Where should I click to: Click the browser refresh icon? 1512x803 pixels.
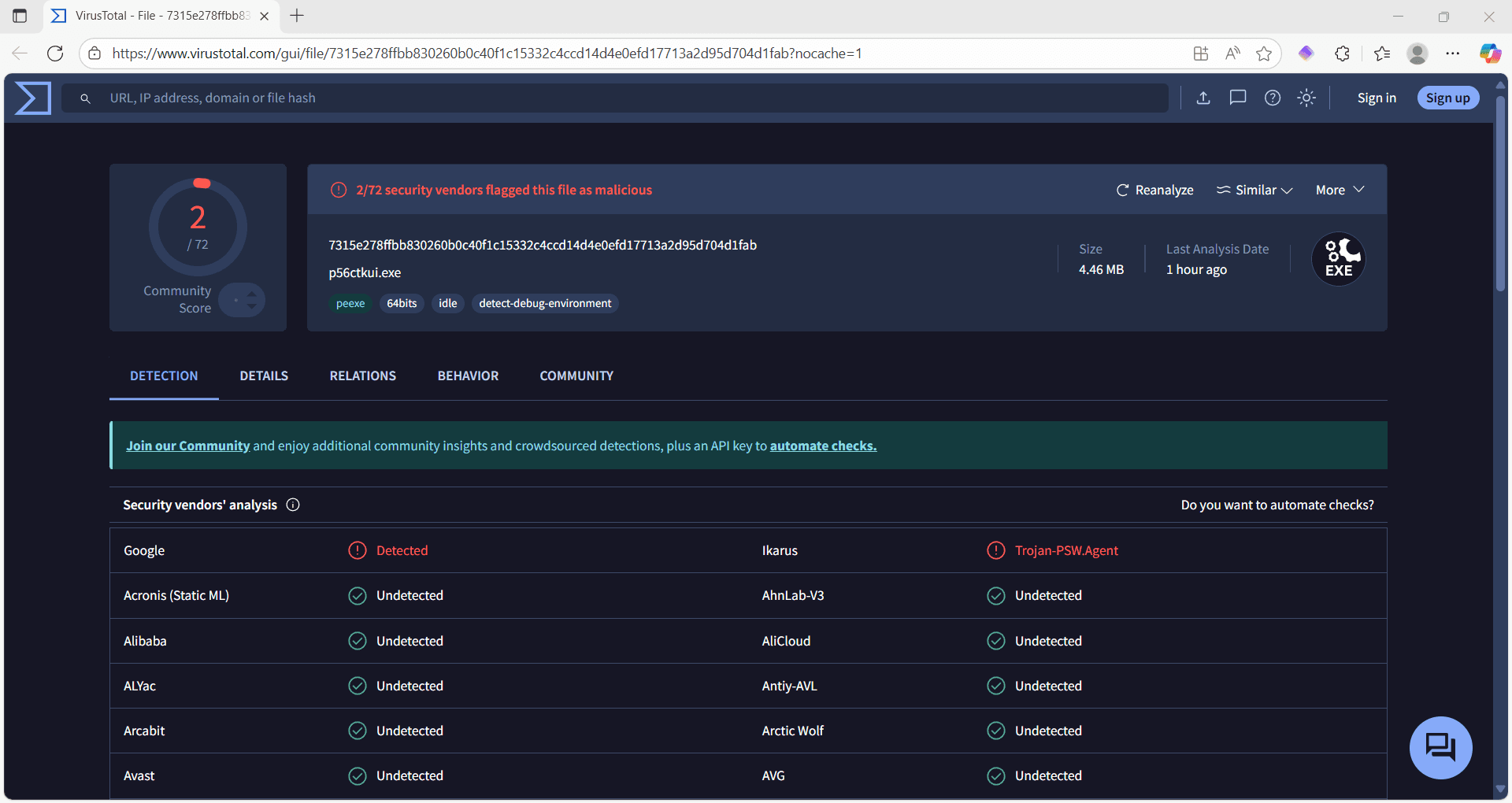[55, 54]
